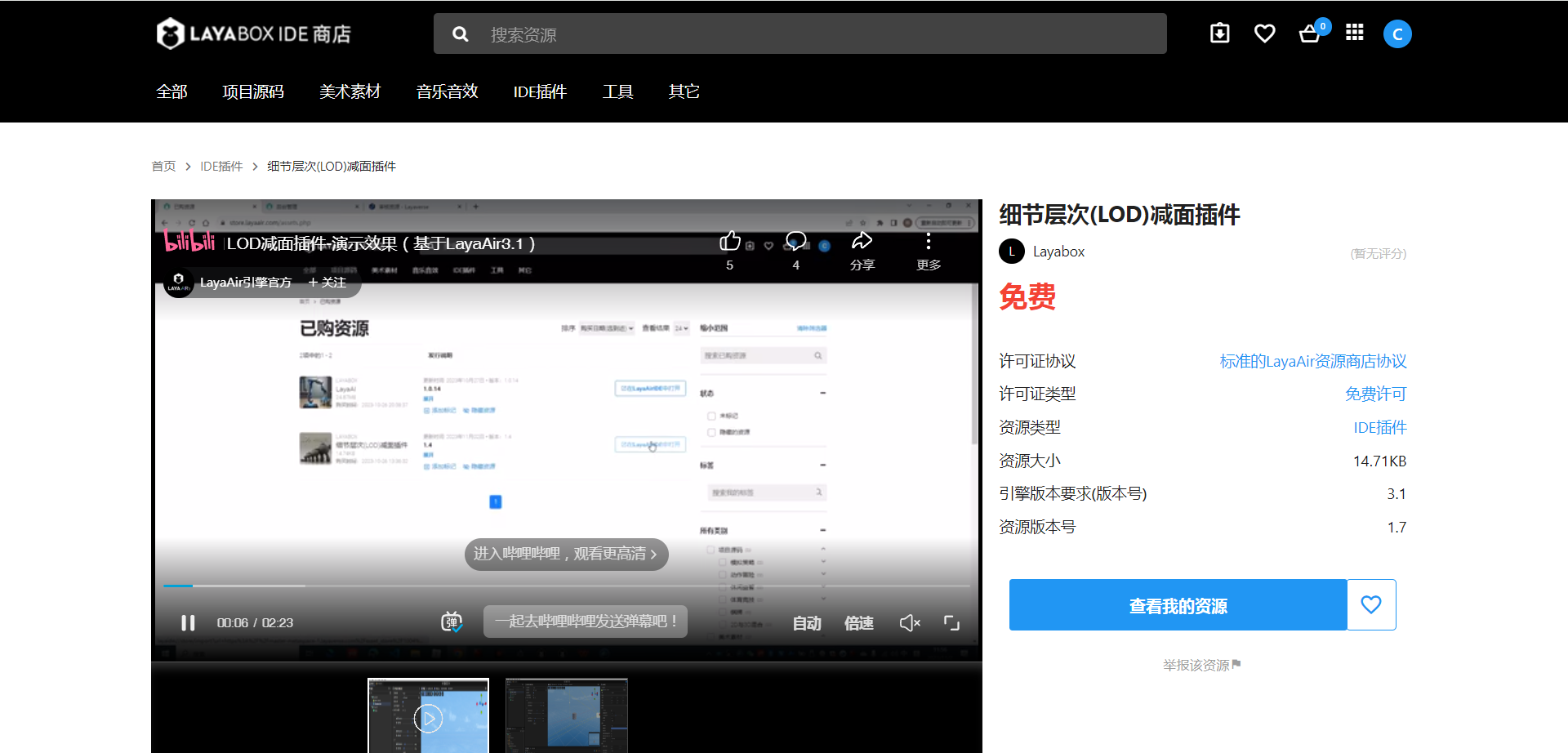
Task: Click the bilibili logo in video
Action: click(189, 241)
